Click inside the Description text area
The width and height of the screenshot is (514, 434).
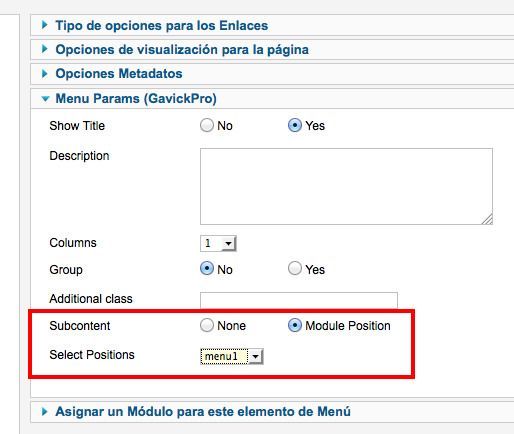click(x=346, y=186)
